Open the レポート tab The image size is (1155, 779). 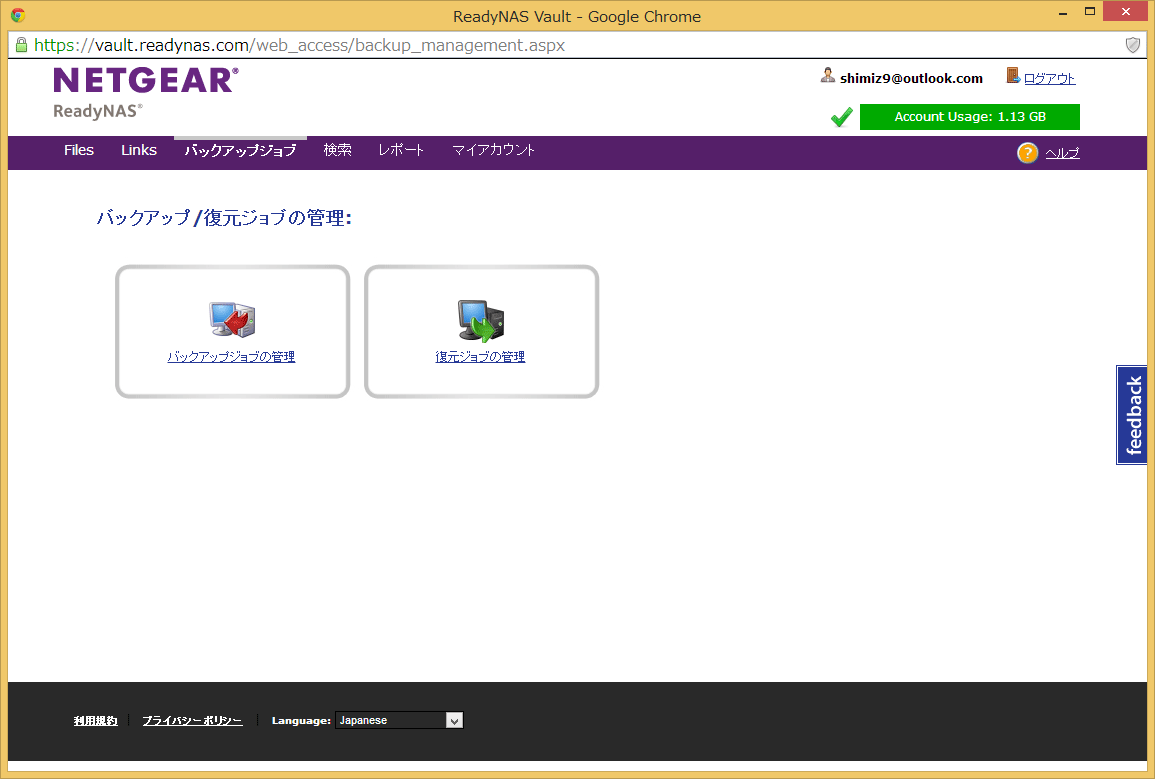pos(401,150)
